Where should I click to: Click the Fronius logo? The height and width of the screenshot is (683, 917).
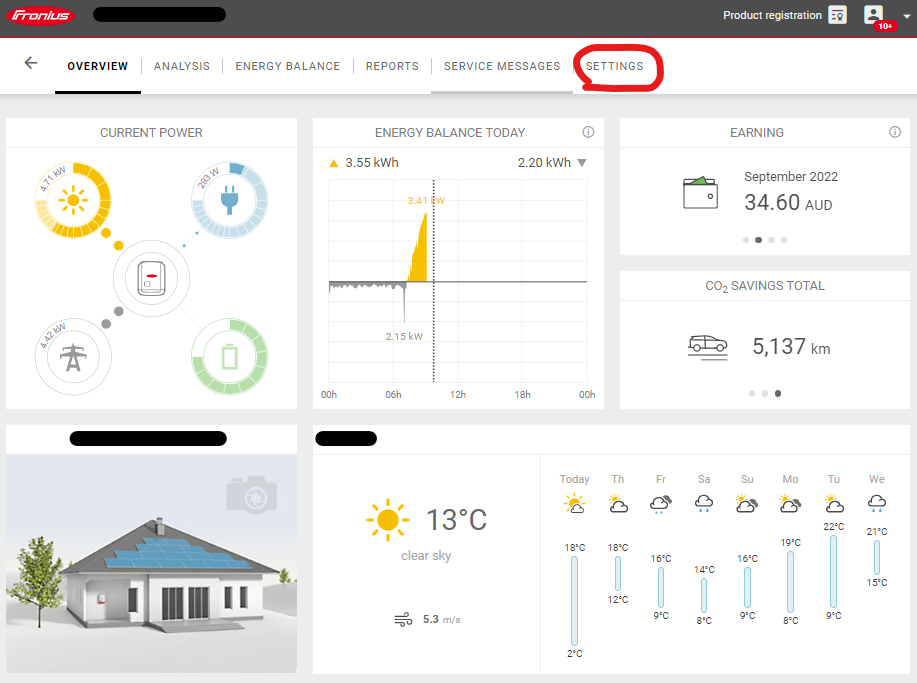(41, 15)
